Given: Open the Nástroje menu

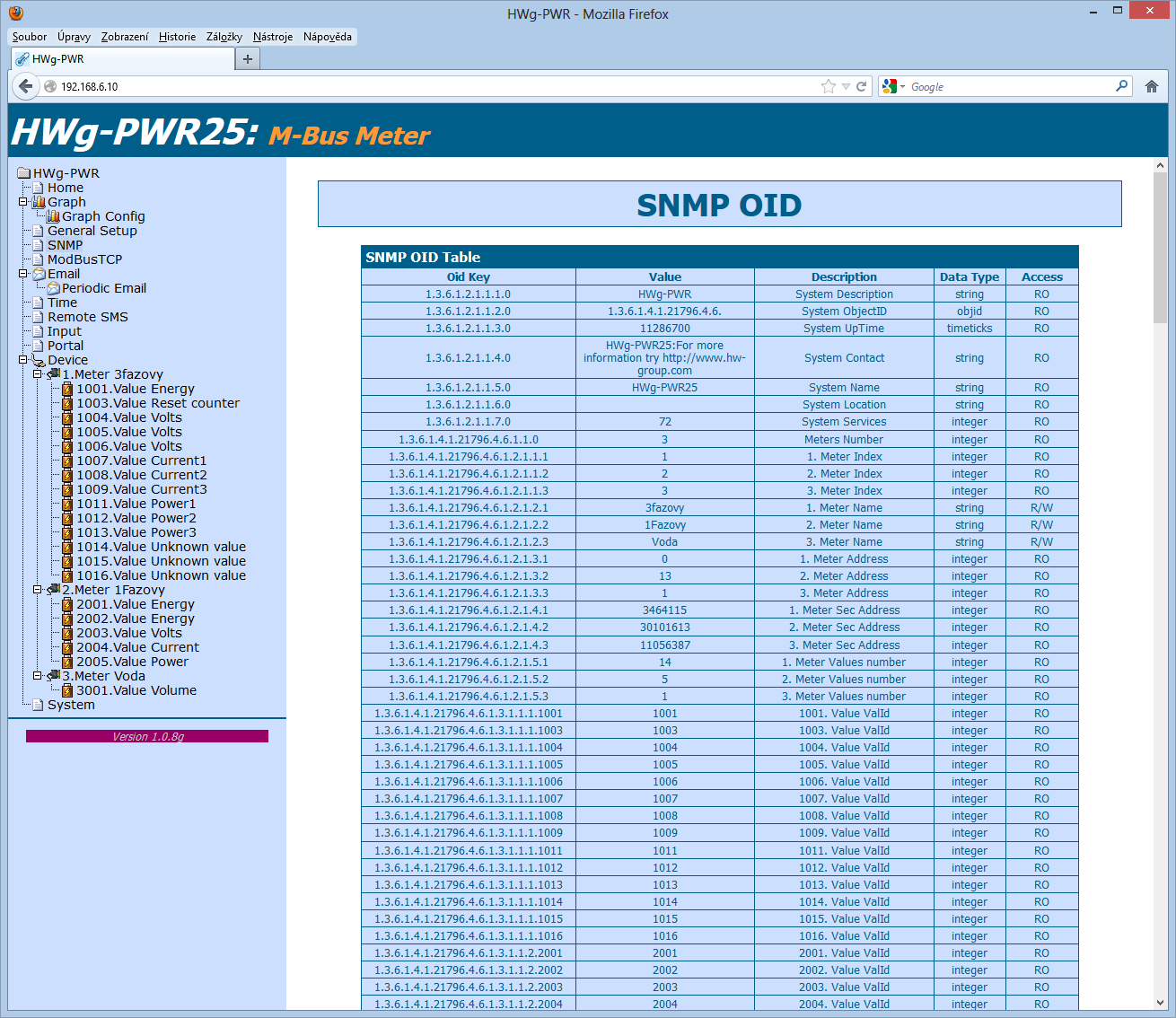Looking at the screenshot, I should point(273,37).
